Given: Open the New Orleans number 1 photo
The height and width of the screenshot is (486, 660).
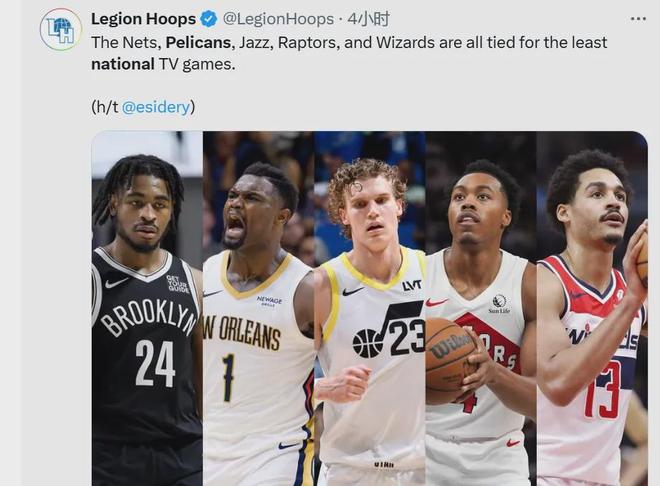Looking at the screenshot, I should tap(258, 308).
